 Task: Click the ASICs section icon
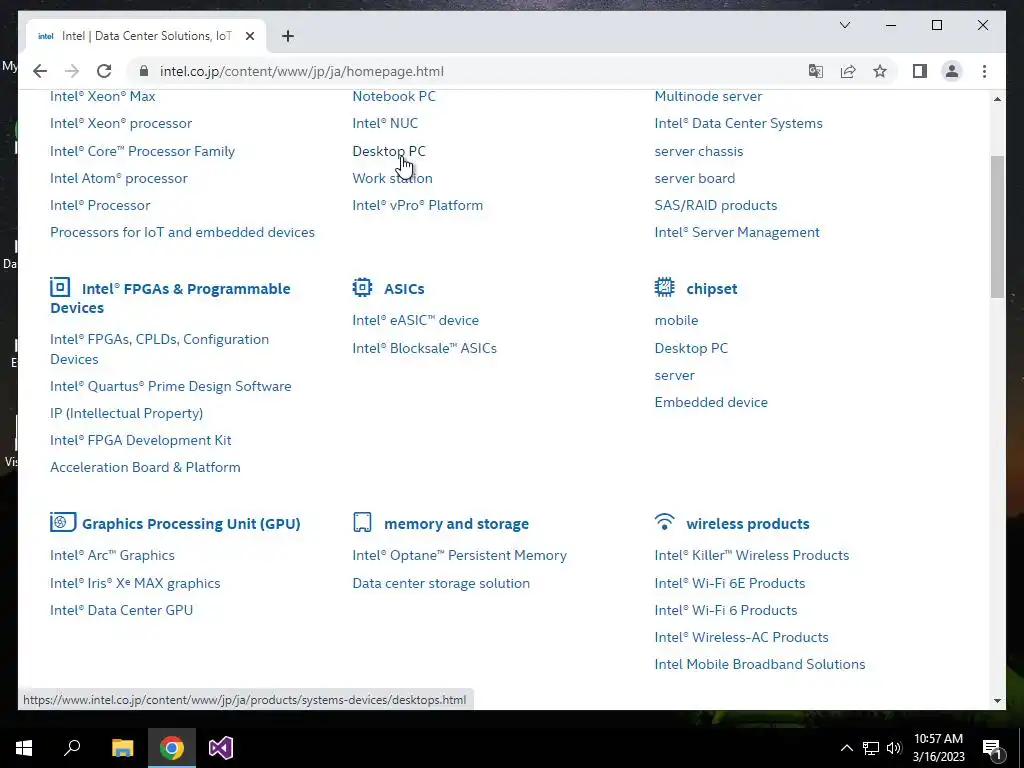coord(362,287)
